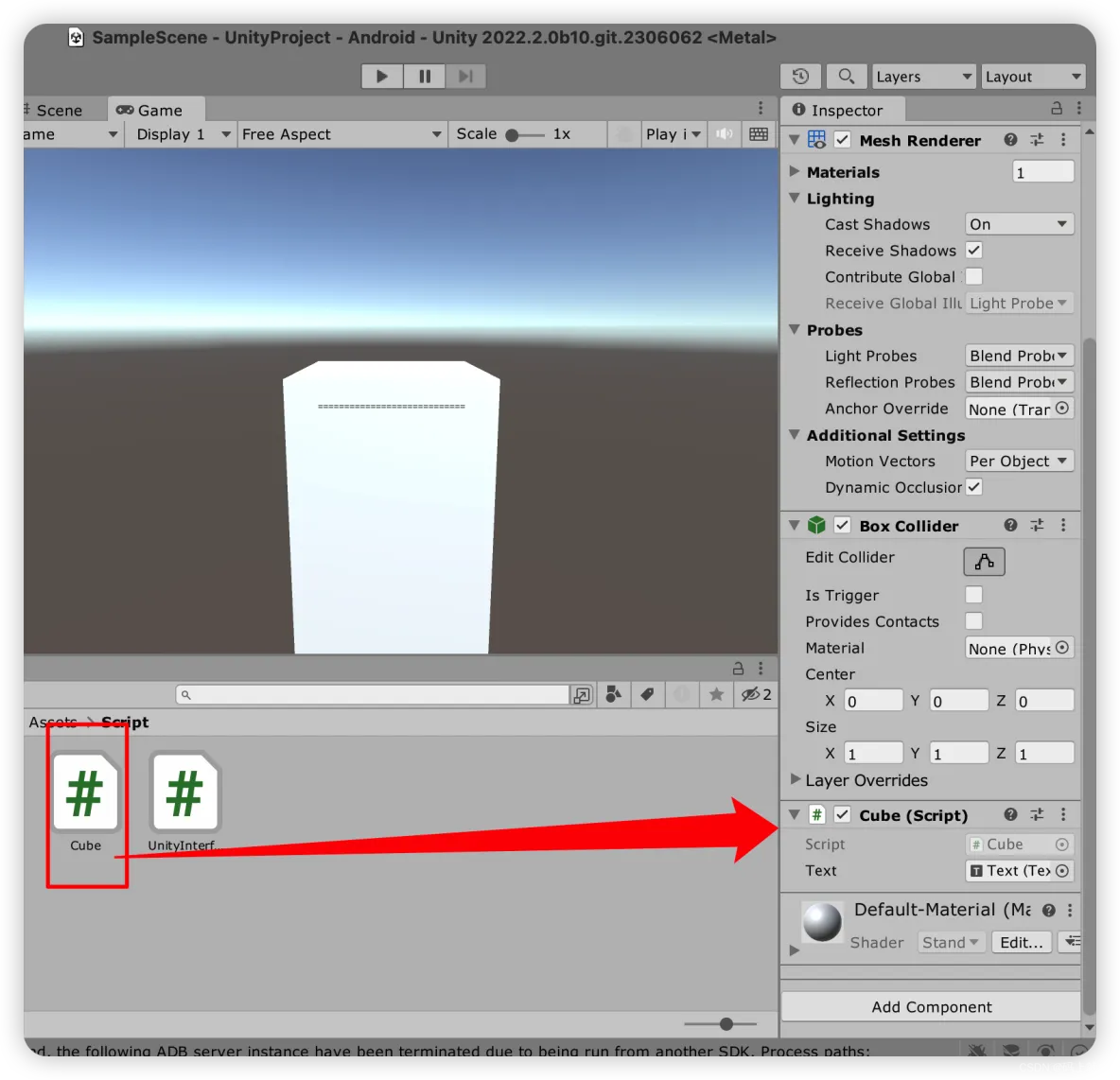Open Box Collider help icon
The image size is (1120, 1080).
tap(1010, 526)
